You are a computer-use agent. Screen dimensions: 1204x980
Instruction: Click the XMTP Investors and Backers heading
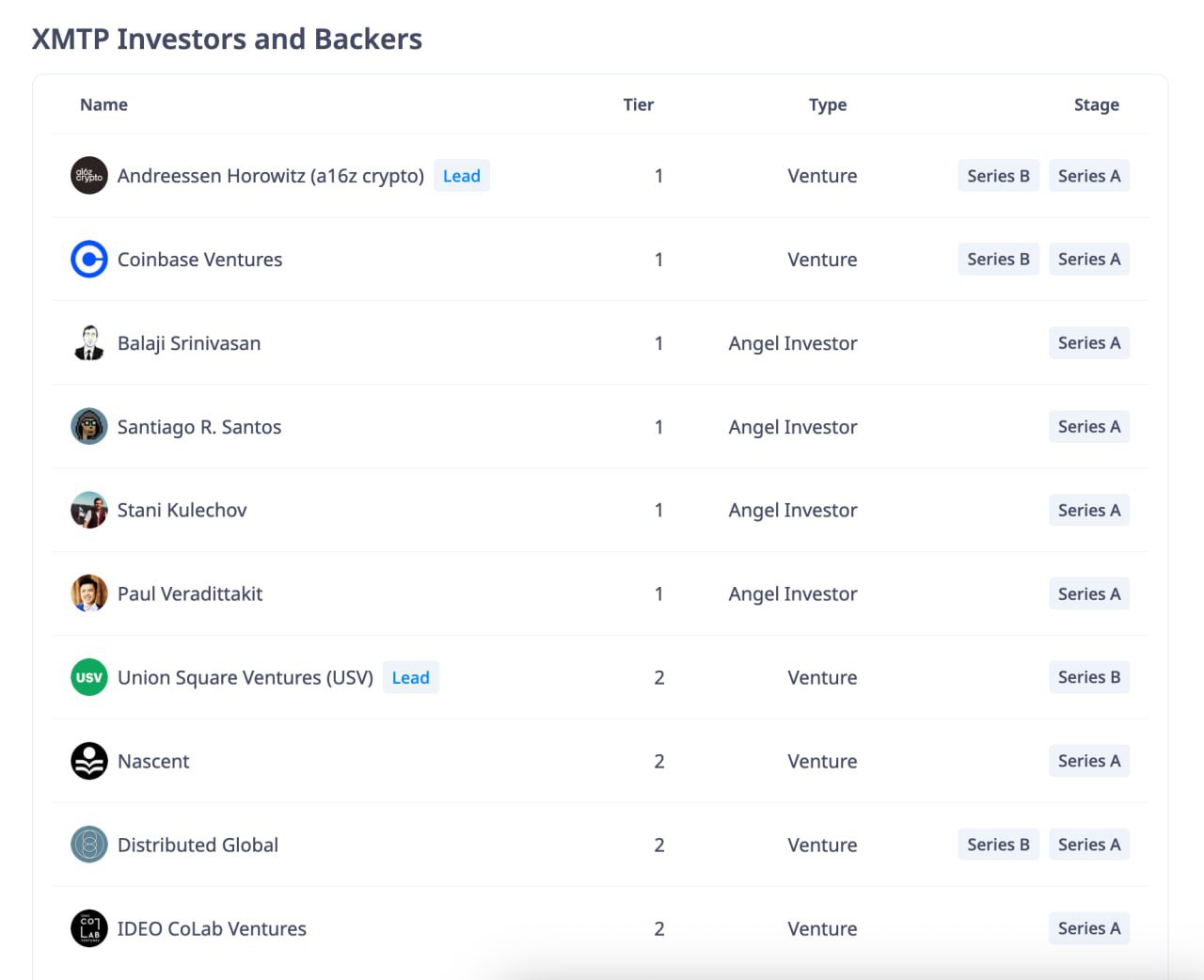coord(227,39)
